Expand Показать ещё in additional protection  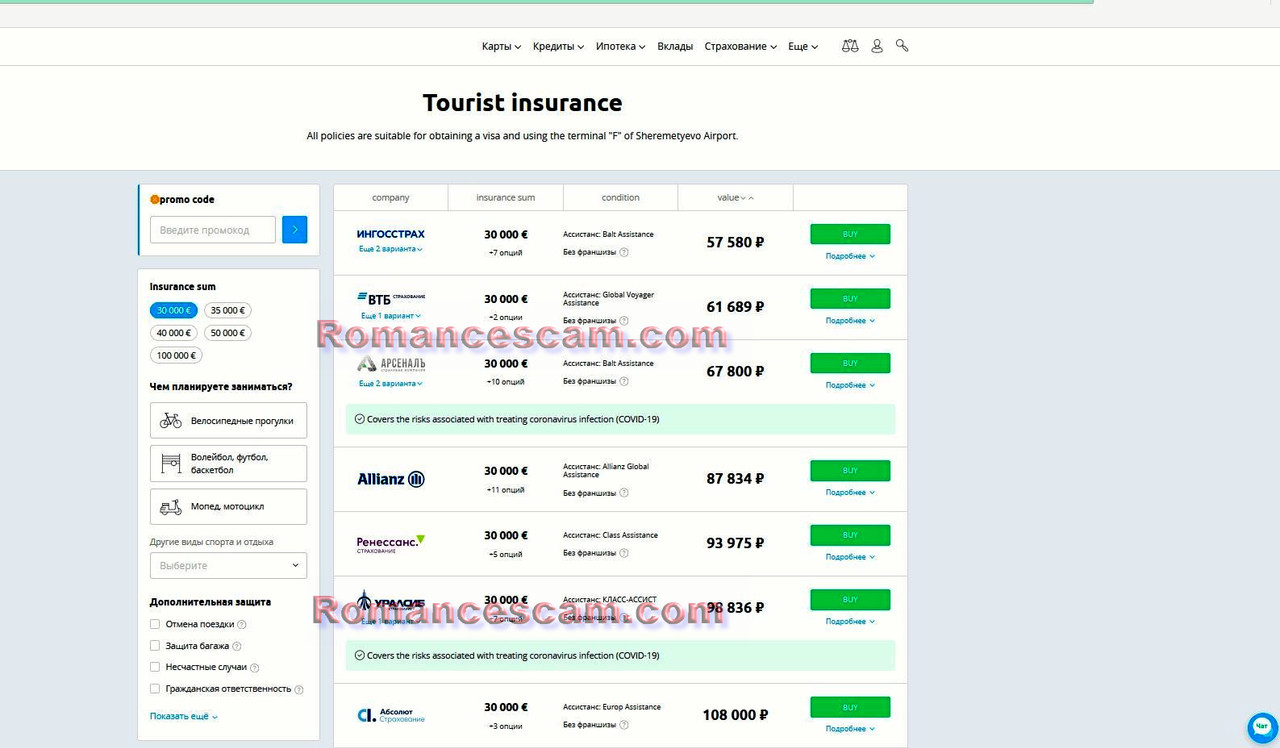tap(184, 717)
